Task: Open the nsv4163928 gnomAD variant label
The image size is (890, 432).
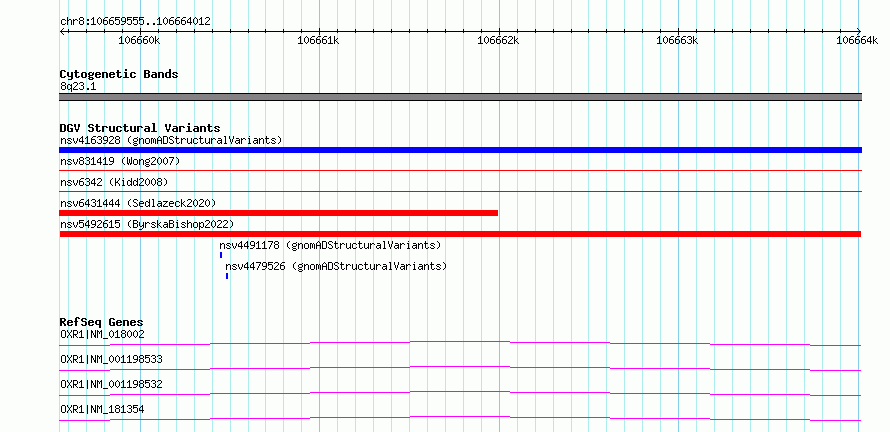Action: pyautogui.click(x=171, y=140)
